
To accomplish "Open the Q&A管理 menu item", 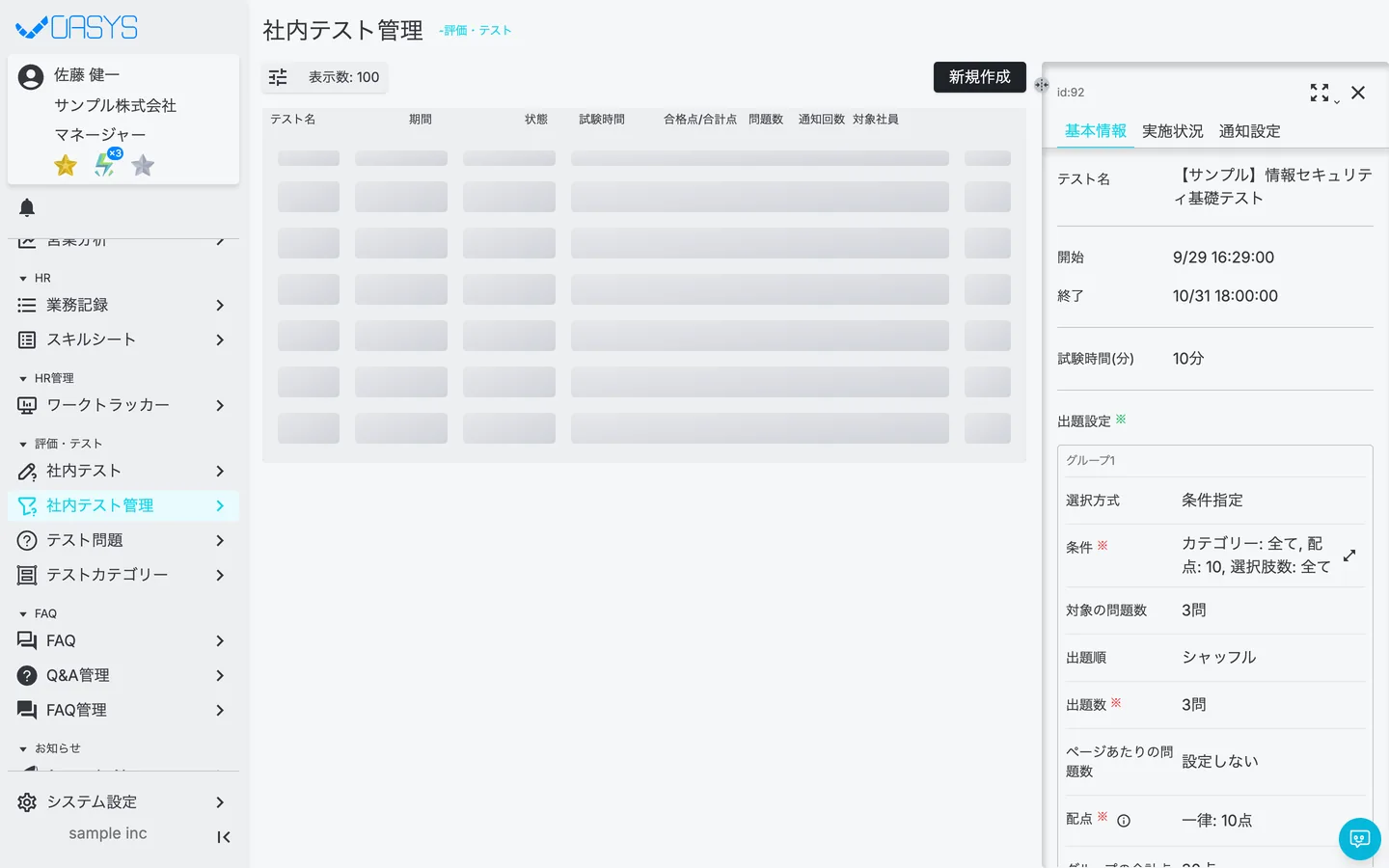I will [x=123, y=675].
